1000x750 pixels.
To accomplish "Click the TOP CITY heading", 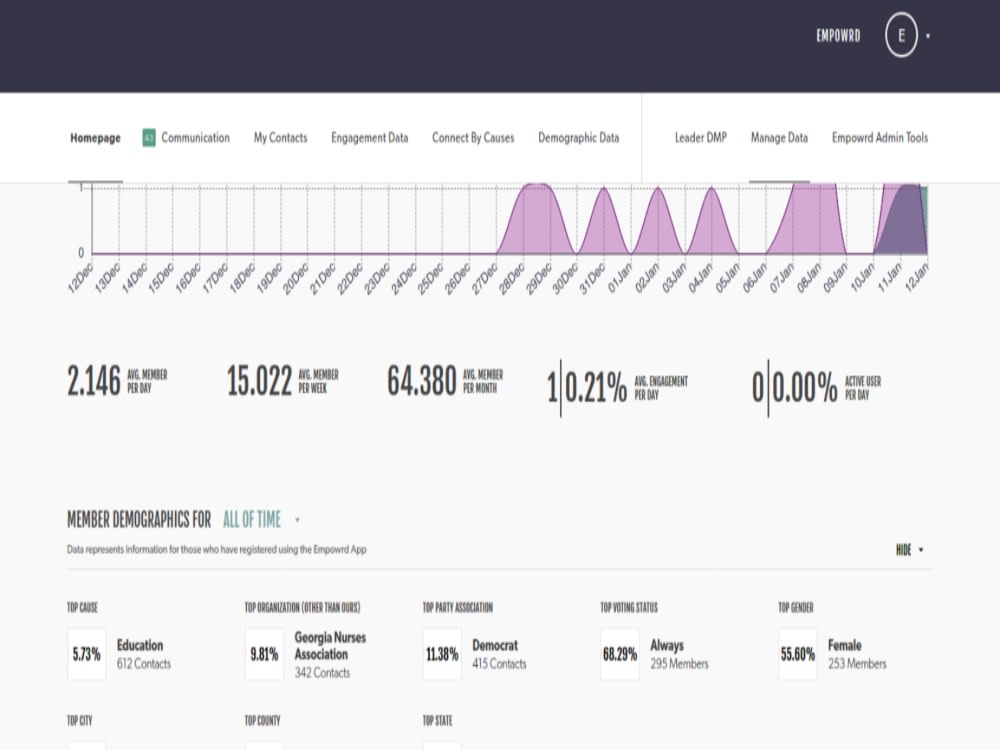I will [80, 721].
